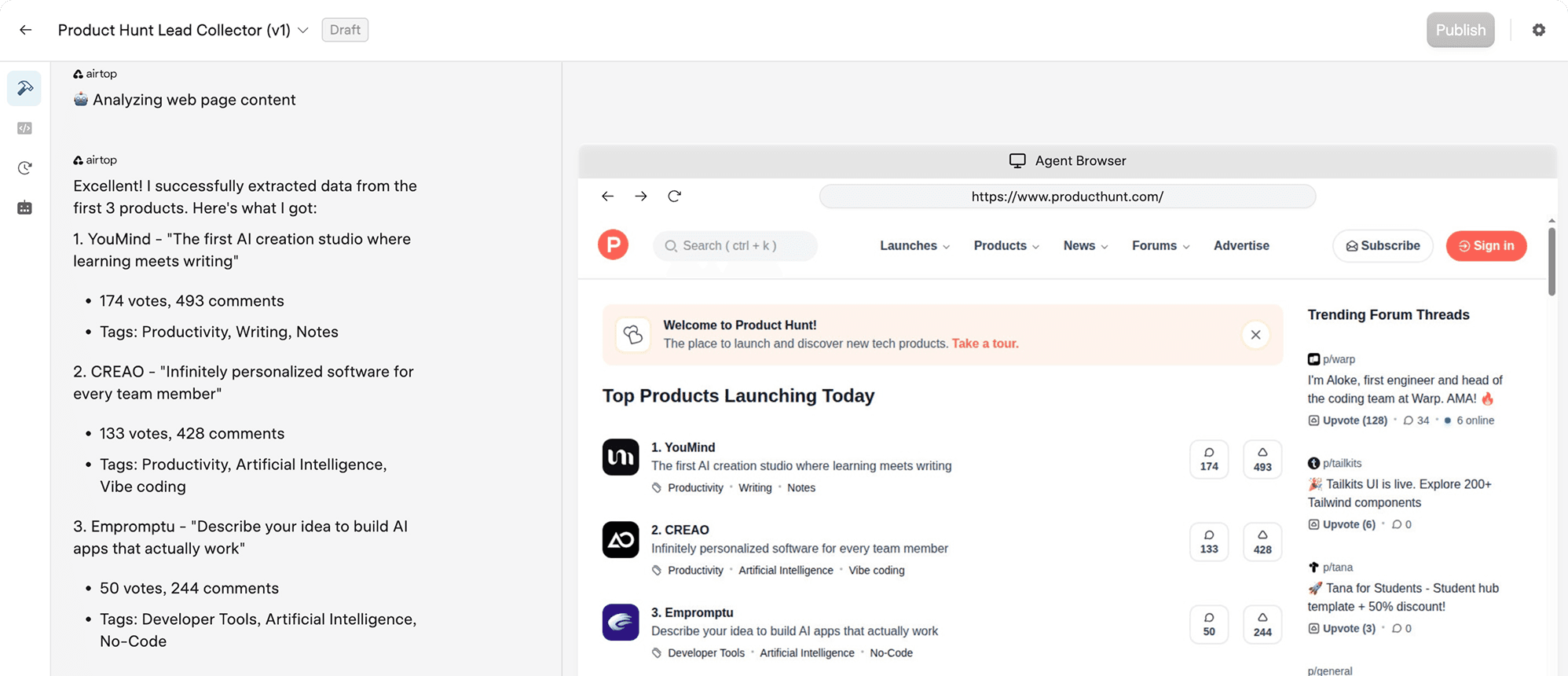Open the Tana for Students thread
1568x676 pixels.
[1403, 597]
